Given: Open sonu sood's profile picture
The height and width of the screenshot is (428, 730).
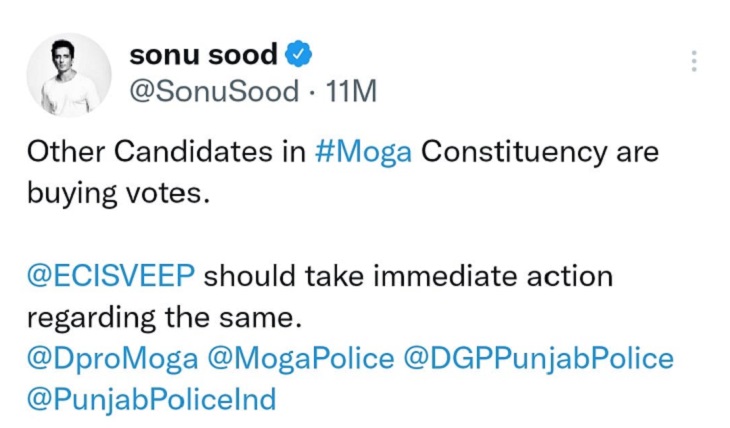Looking at the screenshot, I should (74, 74).
